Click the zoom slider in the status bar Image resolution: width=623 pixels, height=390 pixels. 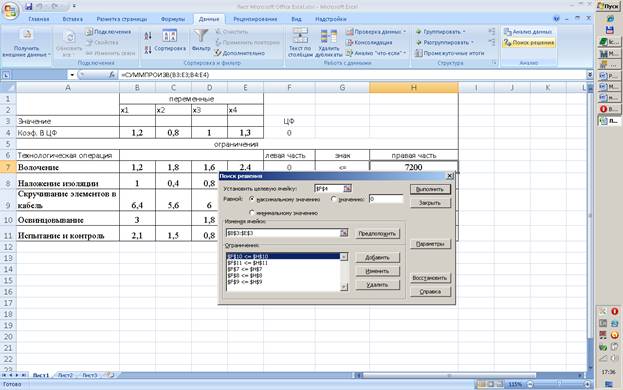click(558, 384)
